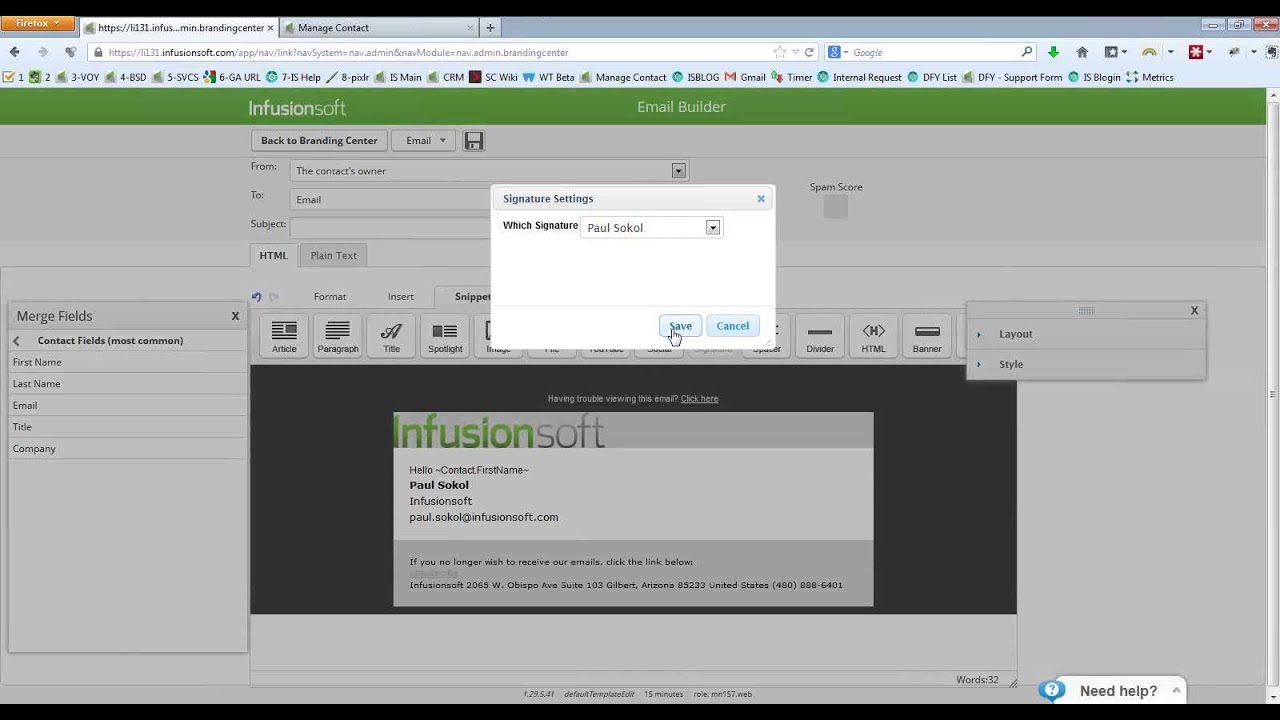Image resolution: width=1280 pixels, height=720 pixels.
Task: Switch to the Plain Text tab
Action: tap(333, 255)
